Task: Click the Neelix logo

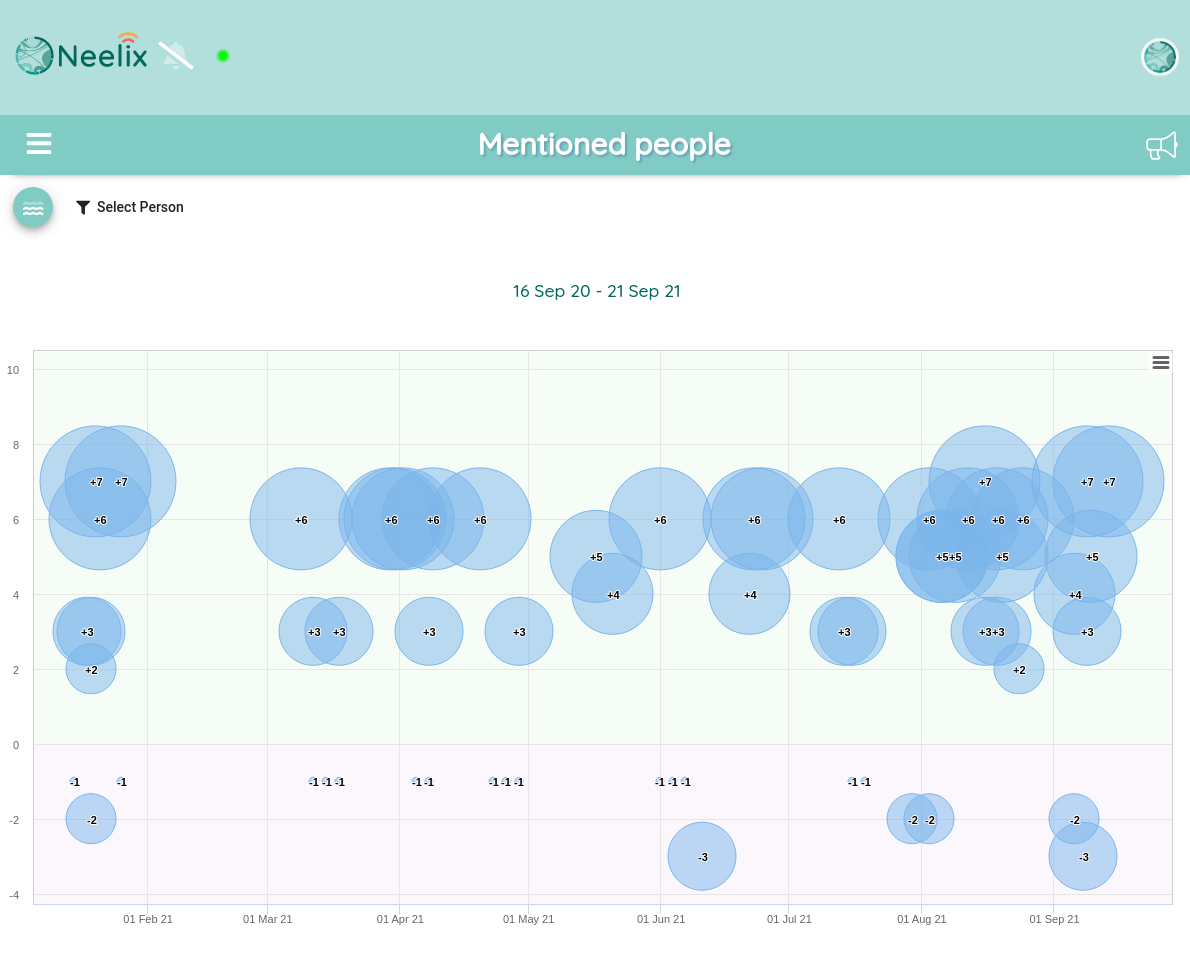Action: point(81,55)
